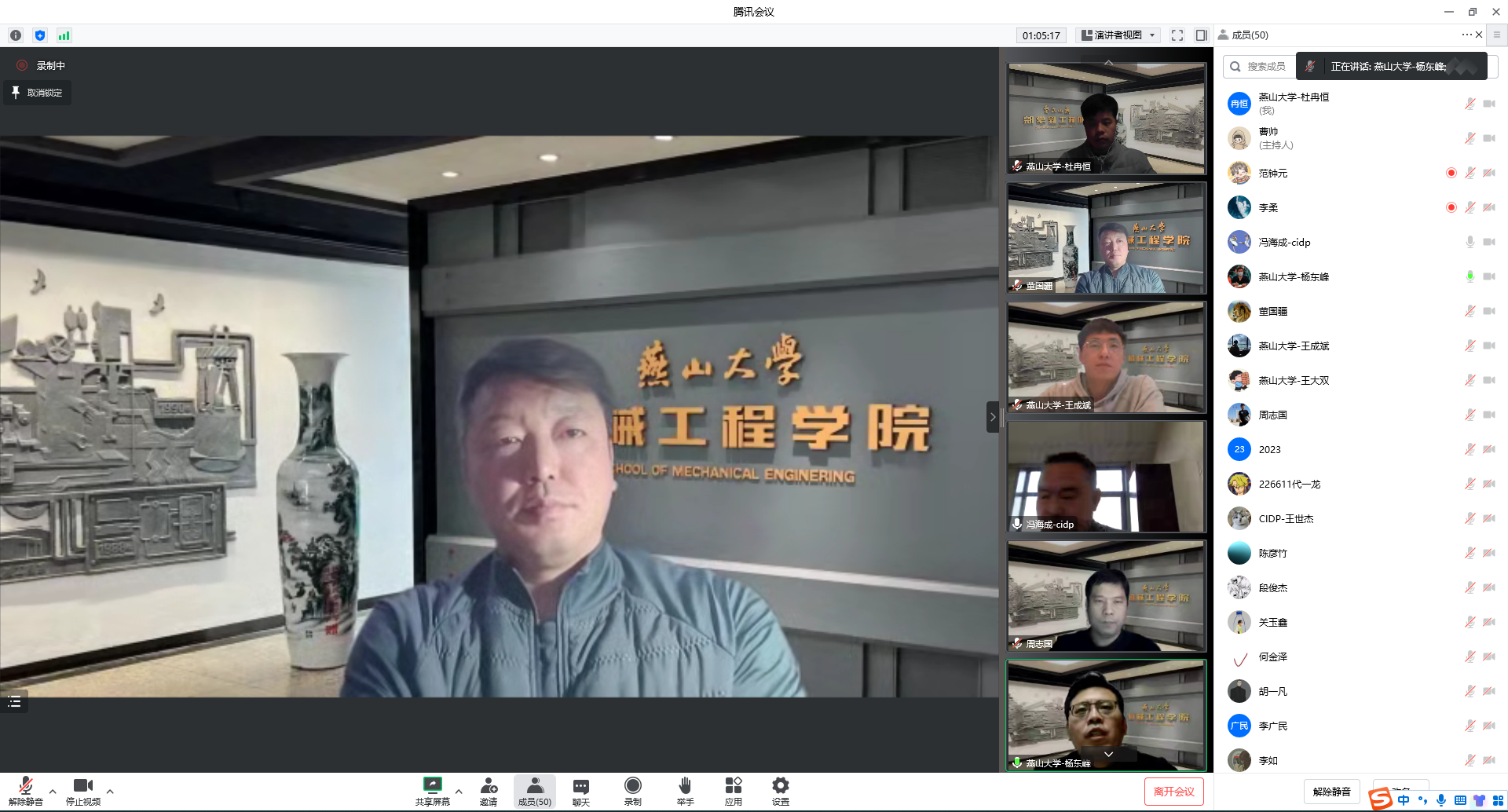Click the leave meeting (离开会议) button
1508x812 pixels.
coord(1173,792)
